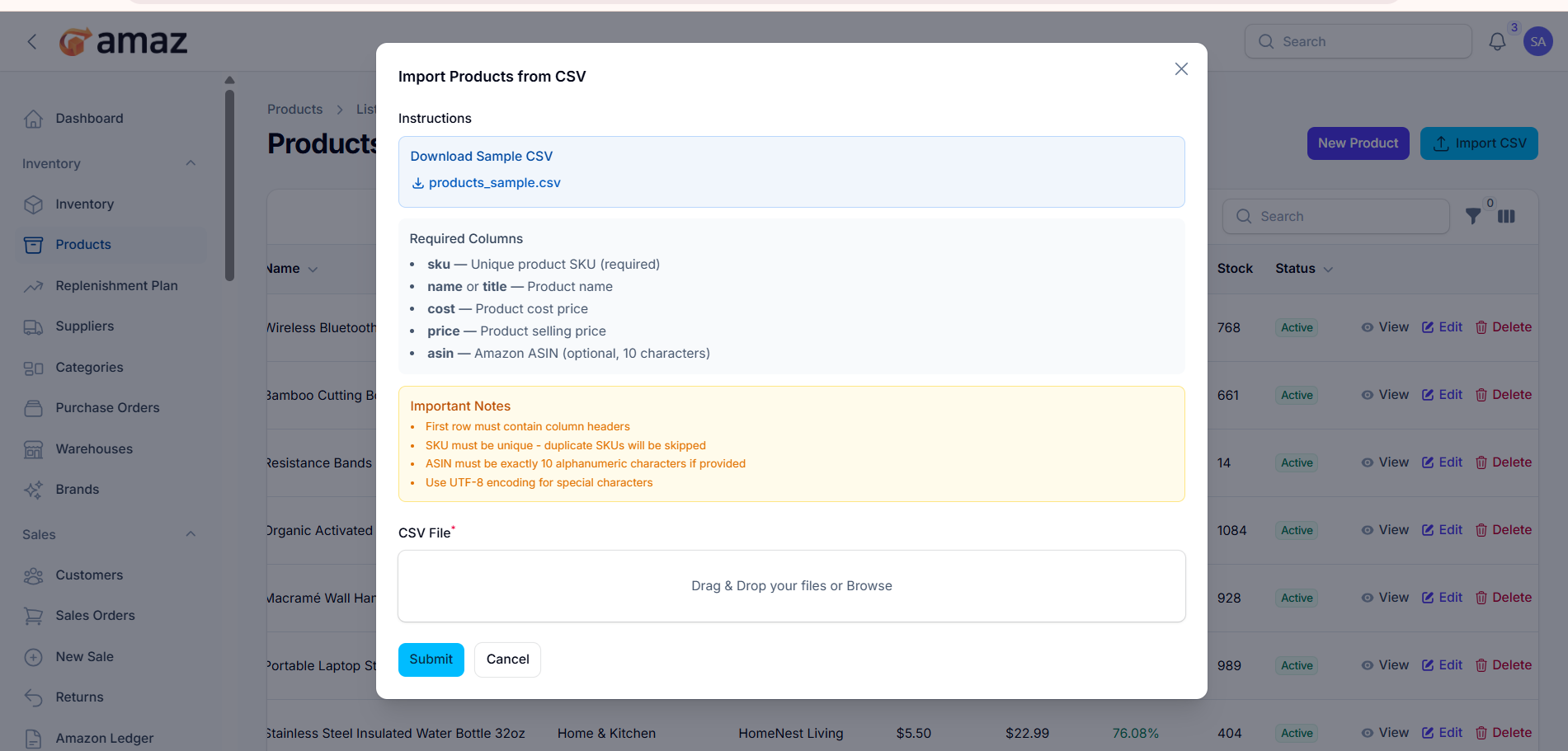1568x751 pixels.
Task: Collapse the Sales sidebar section
Action: coord(191,534)
